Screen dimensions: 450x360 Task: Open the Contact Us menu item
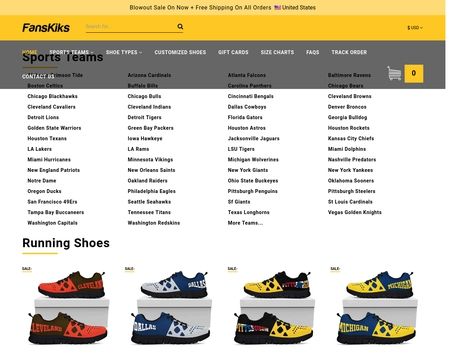click(x=38, y=77)
